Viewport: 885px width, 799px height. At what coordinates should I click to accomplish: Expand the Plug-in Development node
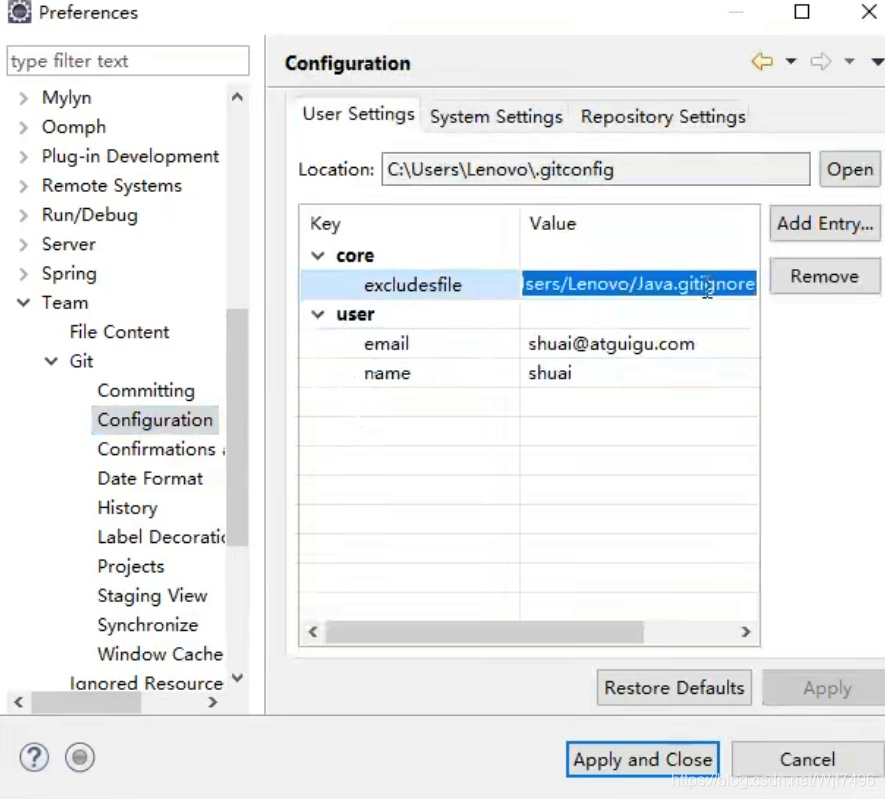tap(23, 156)
